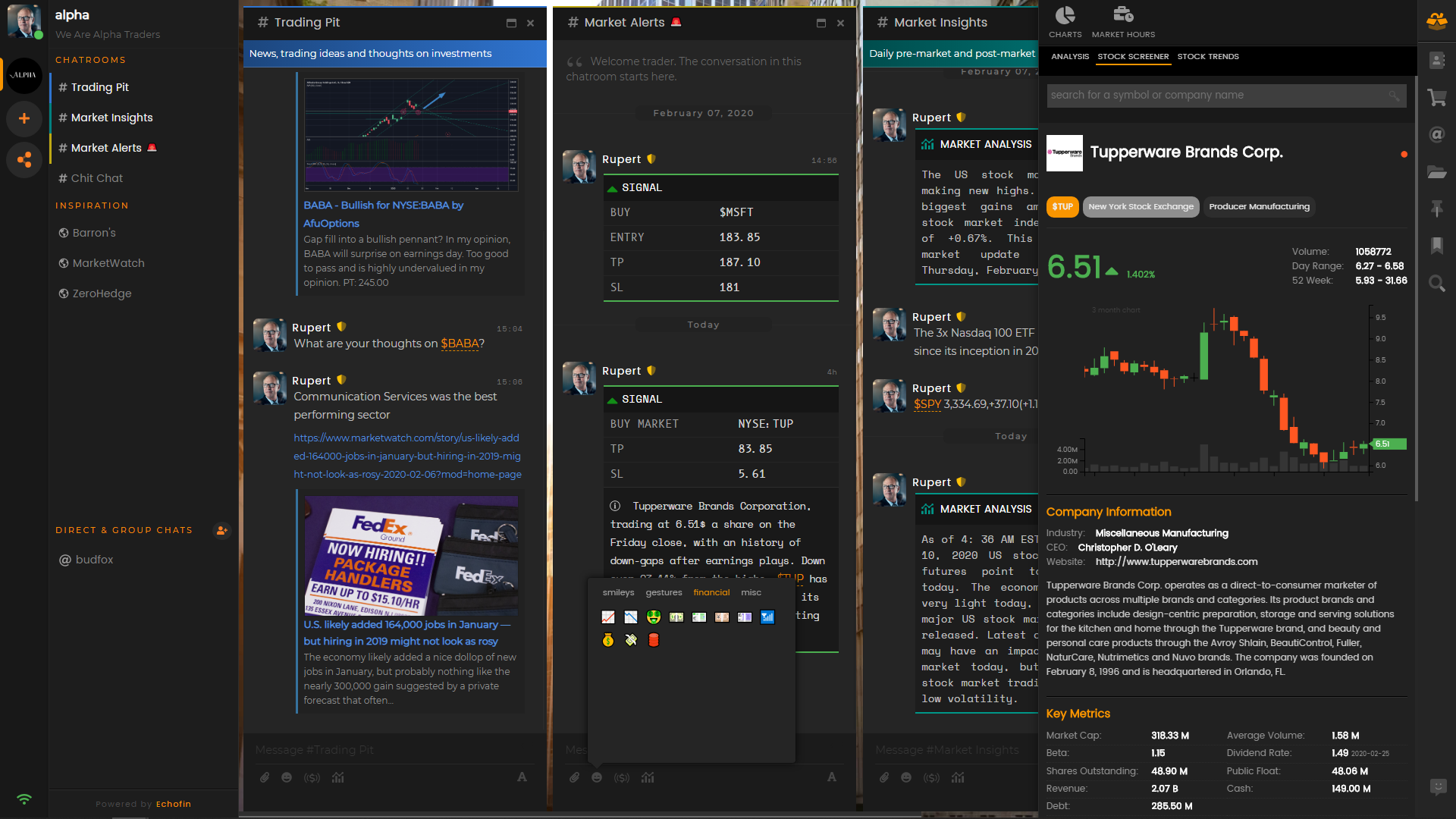Click the attachment paperclip in Trading Pit
This screenshot has height=819, width=1456.
click(265, 777)
